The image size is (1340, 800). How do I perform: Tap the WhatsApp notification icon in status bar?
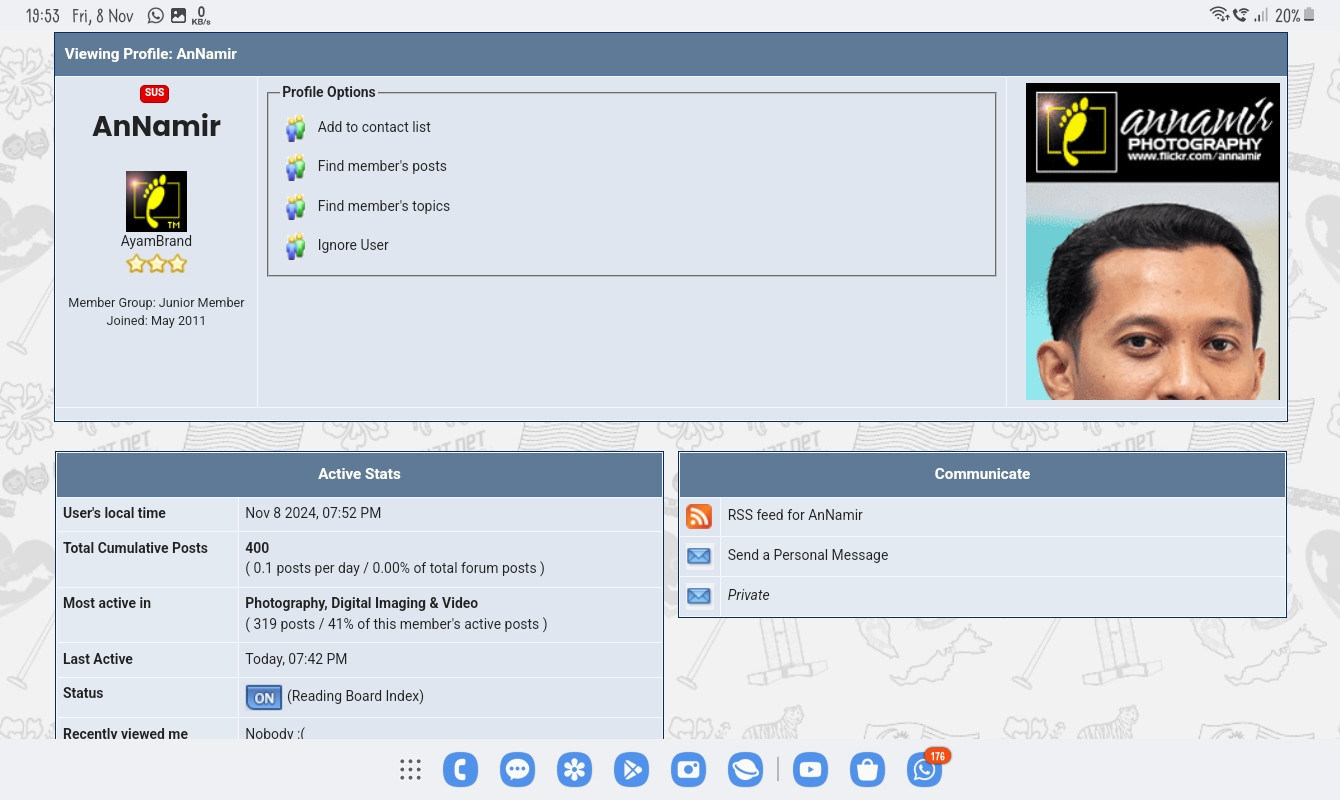(x=155, y=15)
